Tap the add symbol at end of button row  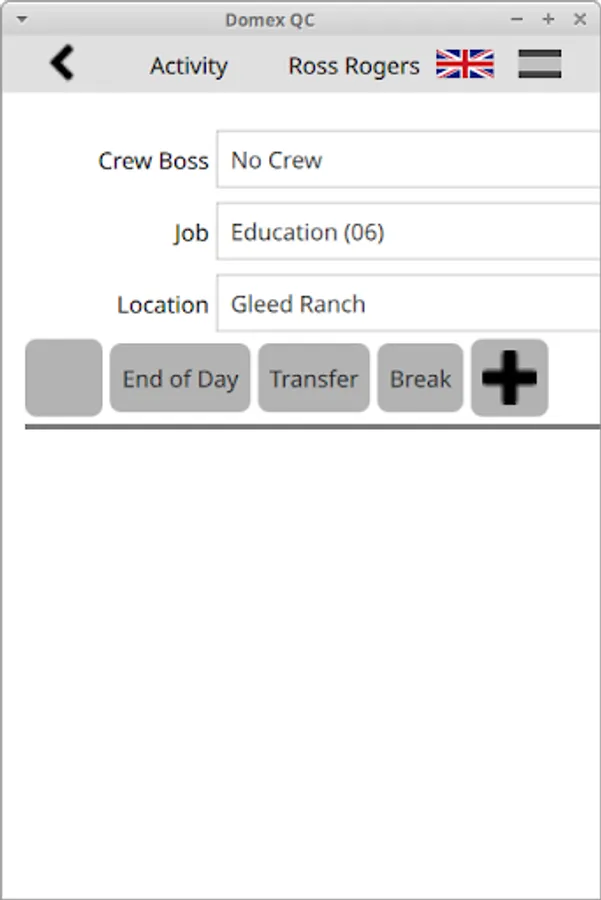point(510,378)
